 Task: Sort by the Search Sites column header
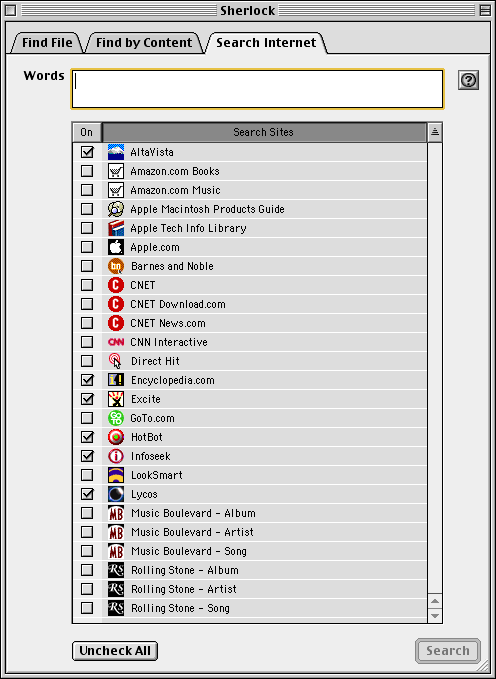point(264,132)
